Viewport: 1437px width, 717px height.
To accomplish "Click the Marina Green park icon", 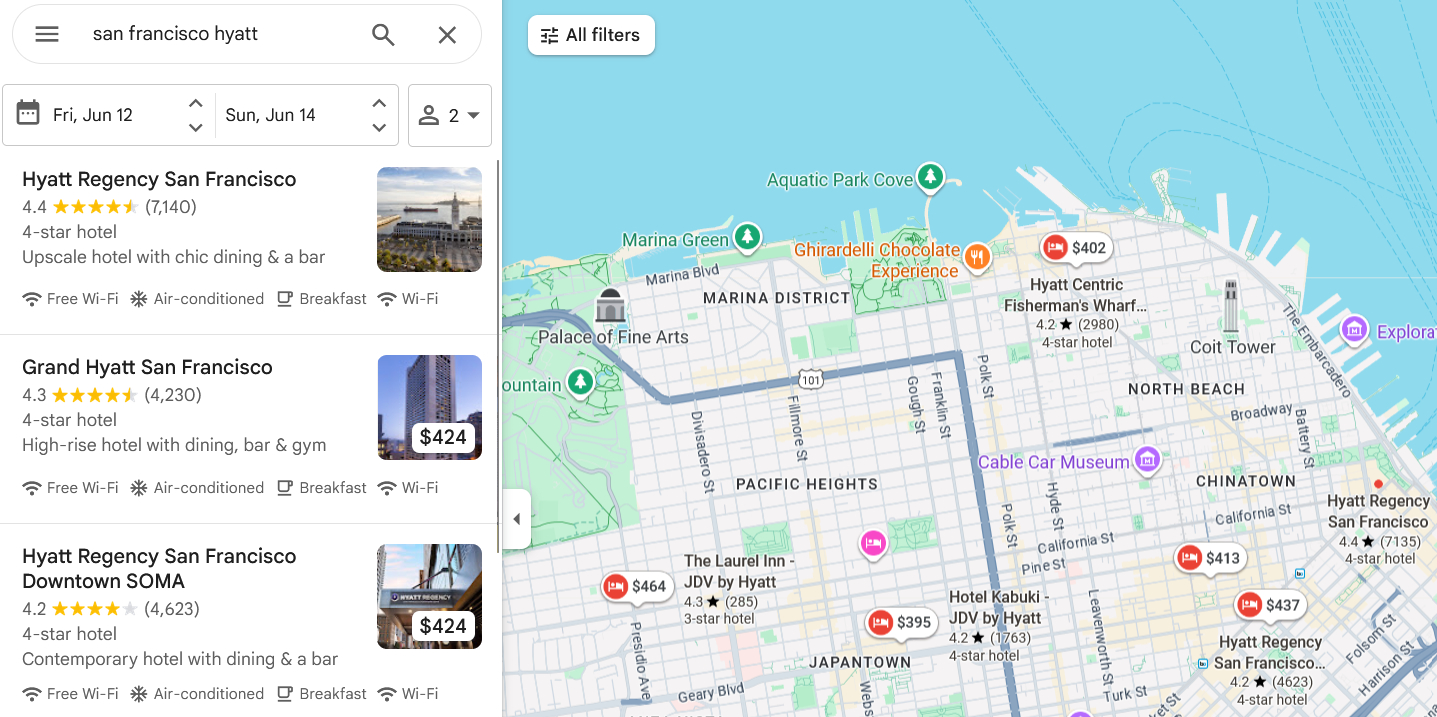I will [747, 237].
